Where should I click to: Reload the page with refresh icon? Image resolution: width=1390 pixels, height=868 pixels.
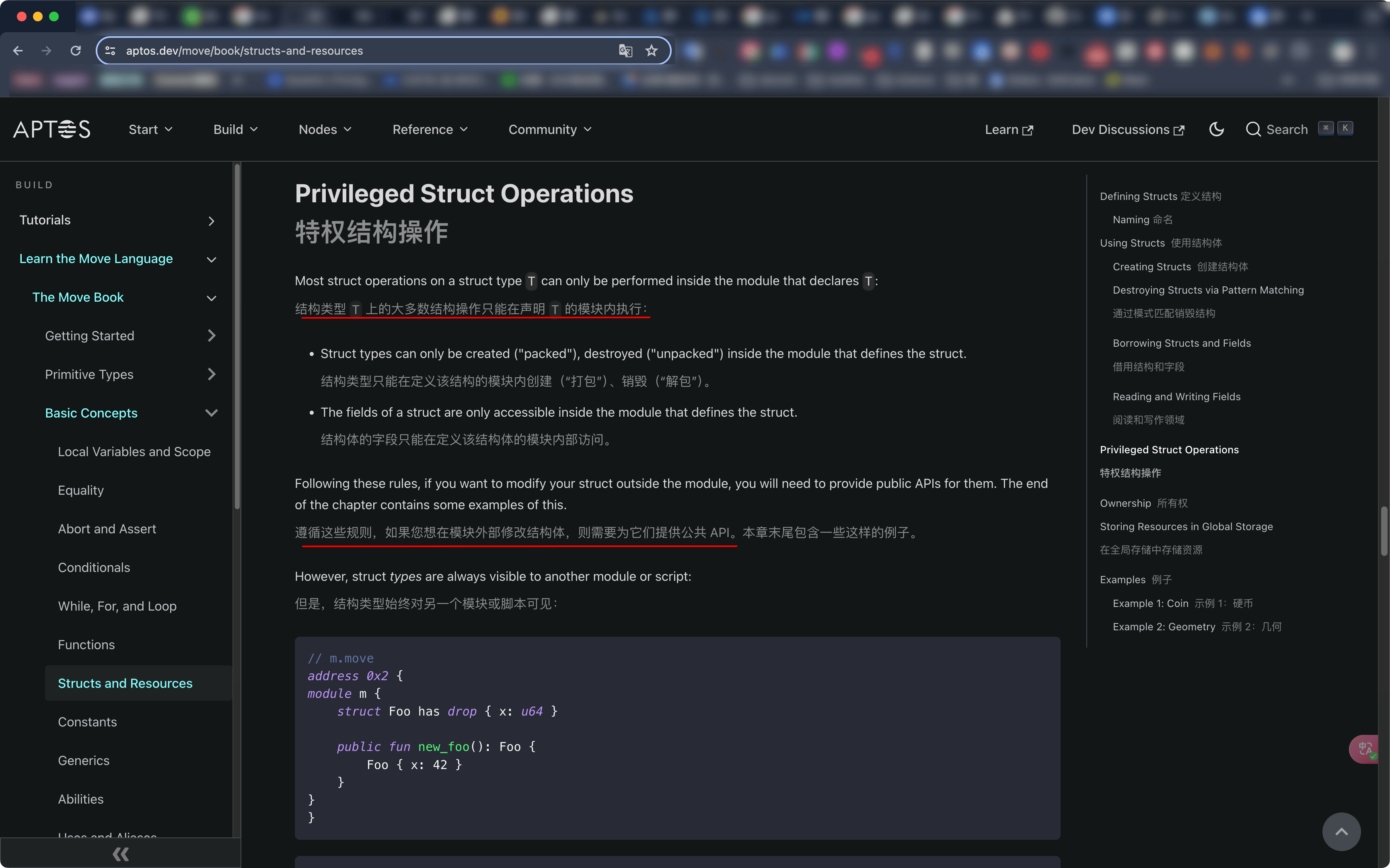pyautogui.click(x=75, y=51)
